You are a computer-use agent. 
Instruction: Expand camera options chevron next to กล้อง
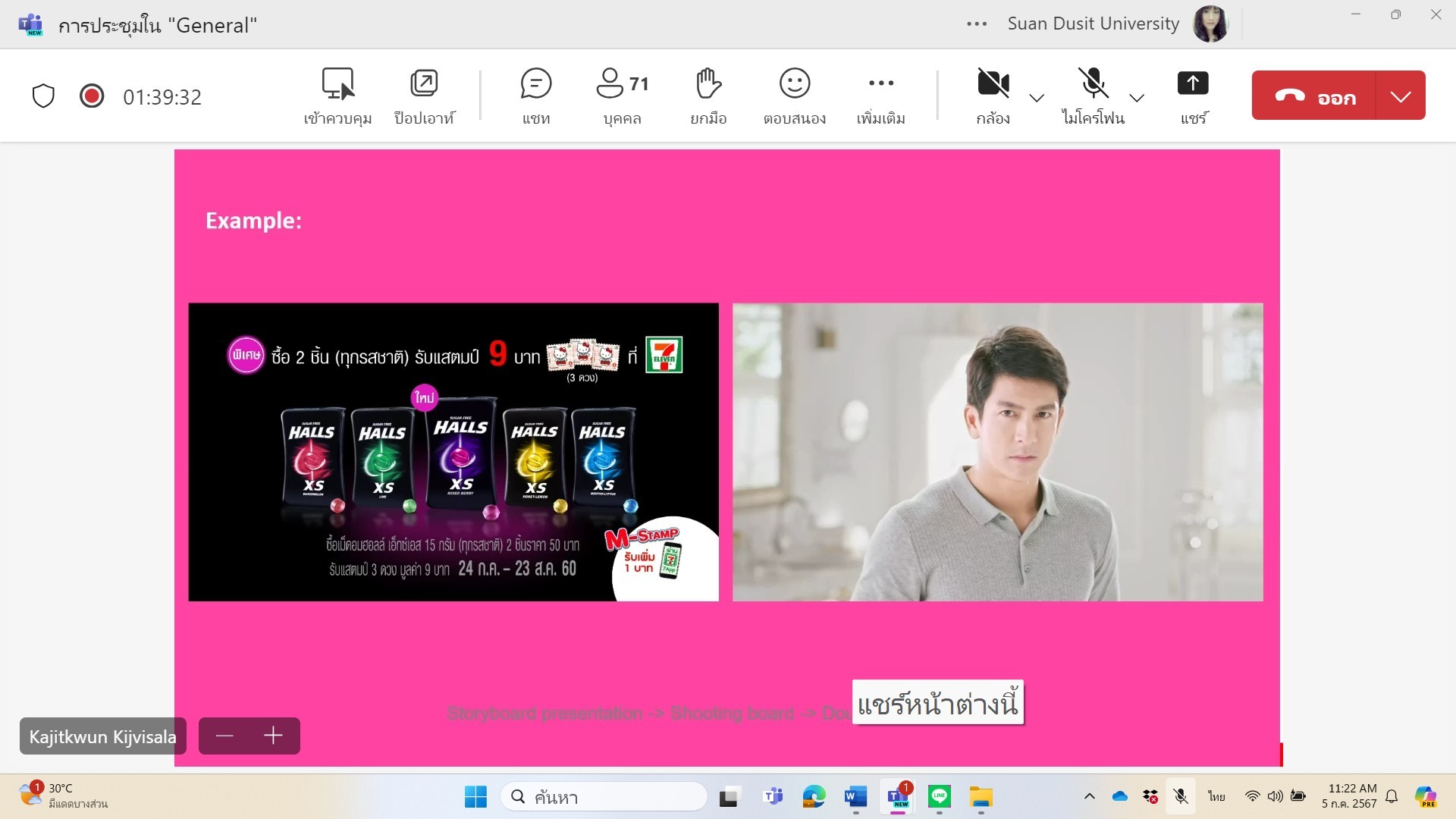coord(1037,98)
